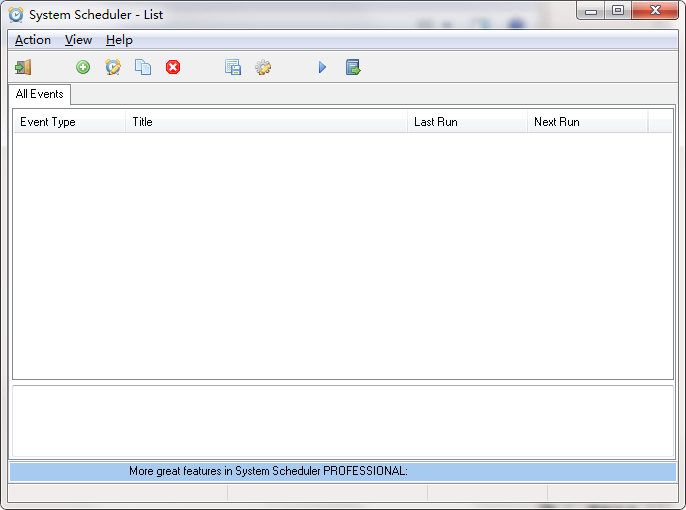Run selected event with blue play arrow
This screenshot has width=686, height=510.
click(x=322, y=67)
